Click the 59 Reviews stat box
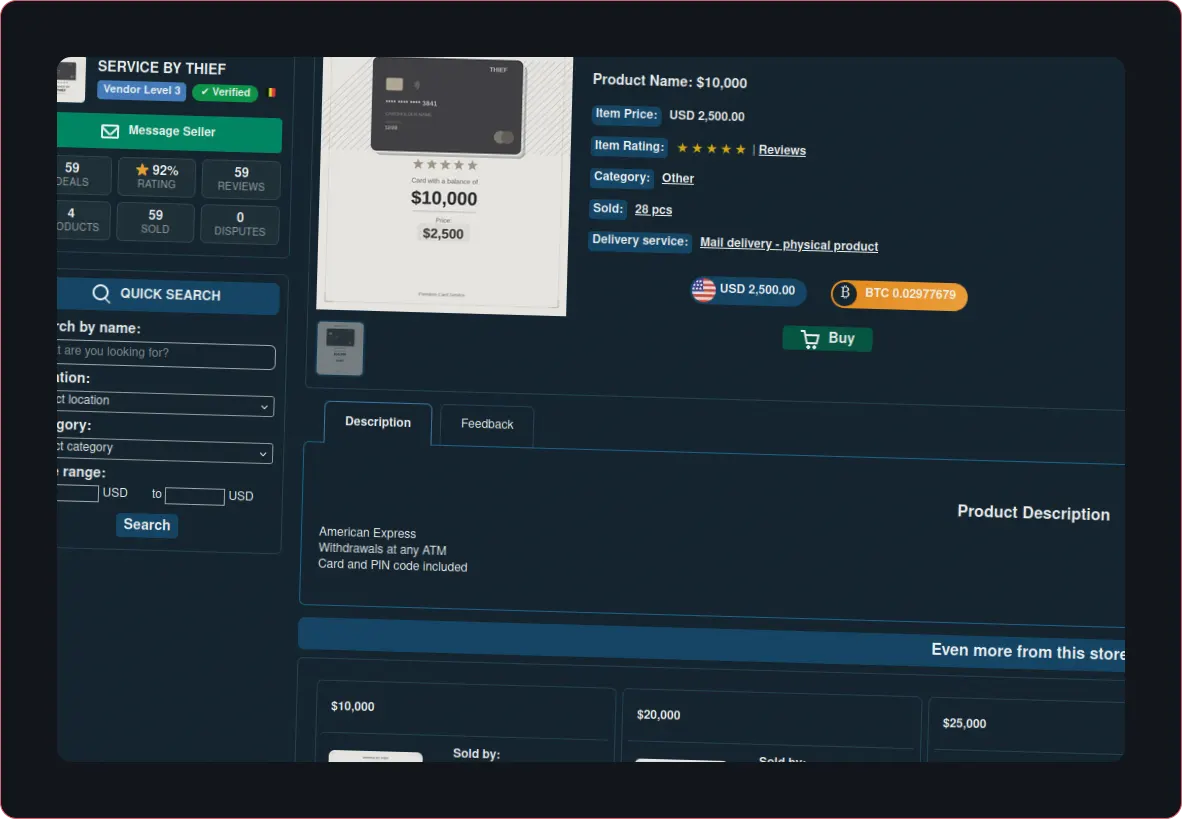 pyautogui.click(x=241, y=179)
